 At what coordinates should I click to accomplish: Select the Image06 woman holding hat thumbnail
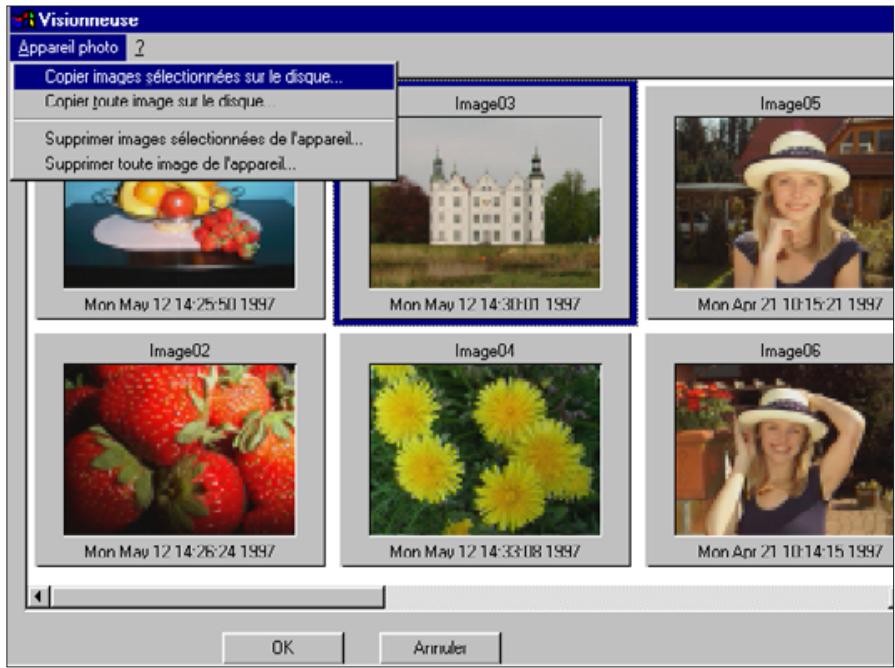coord(784,449)
